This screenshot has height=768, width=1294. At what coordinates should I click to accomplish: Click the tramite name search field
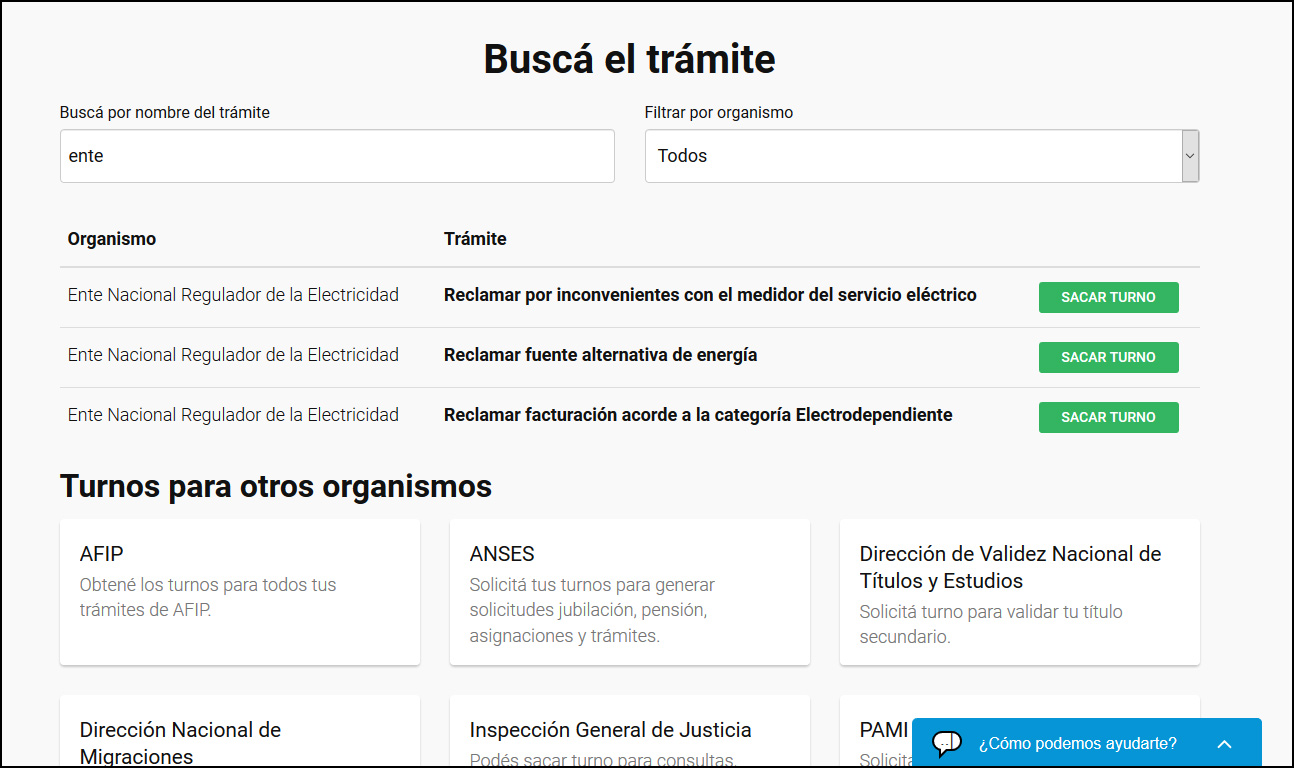pos(337,156)
